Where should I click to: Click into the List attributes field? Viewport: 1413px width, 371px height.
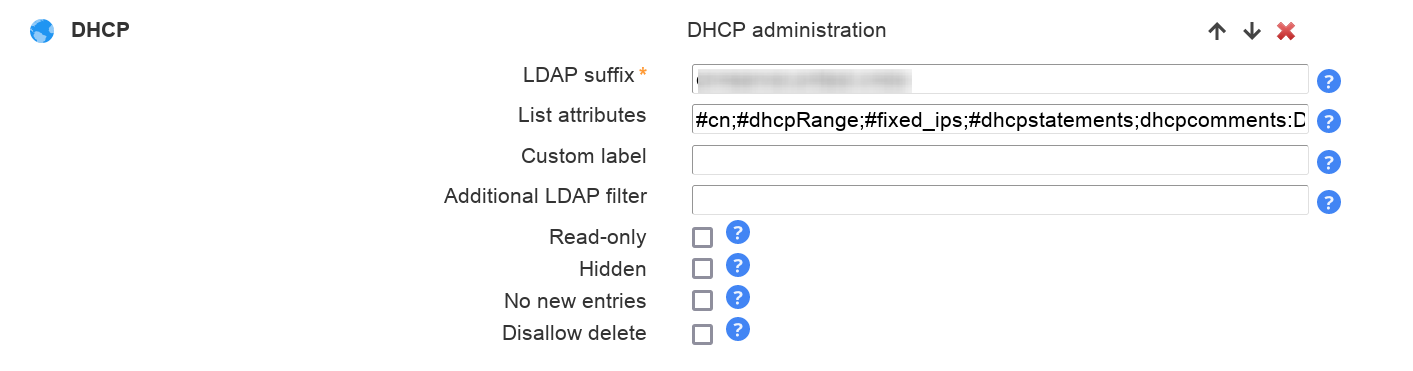1000,120
